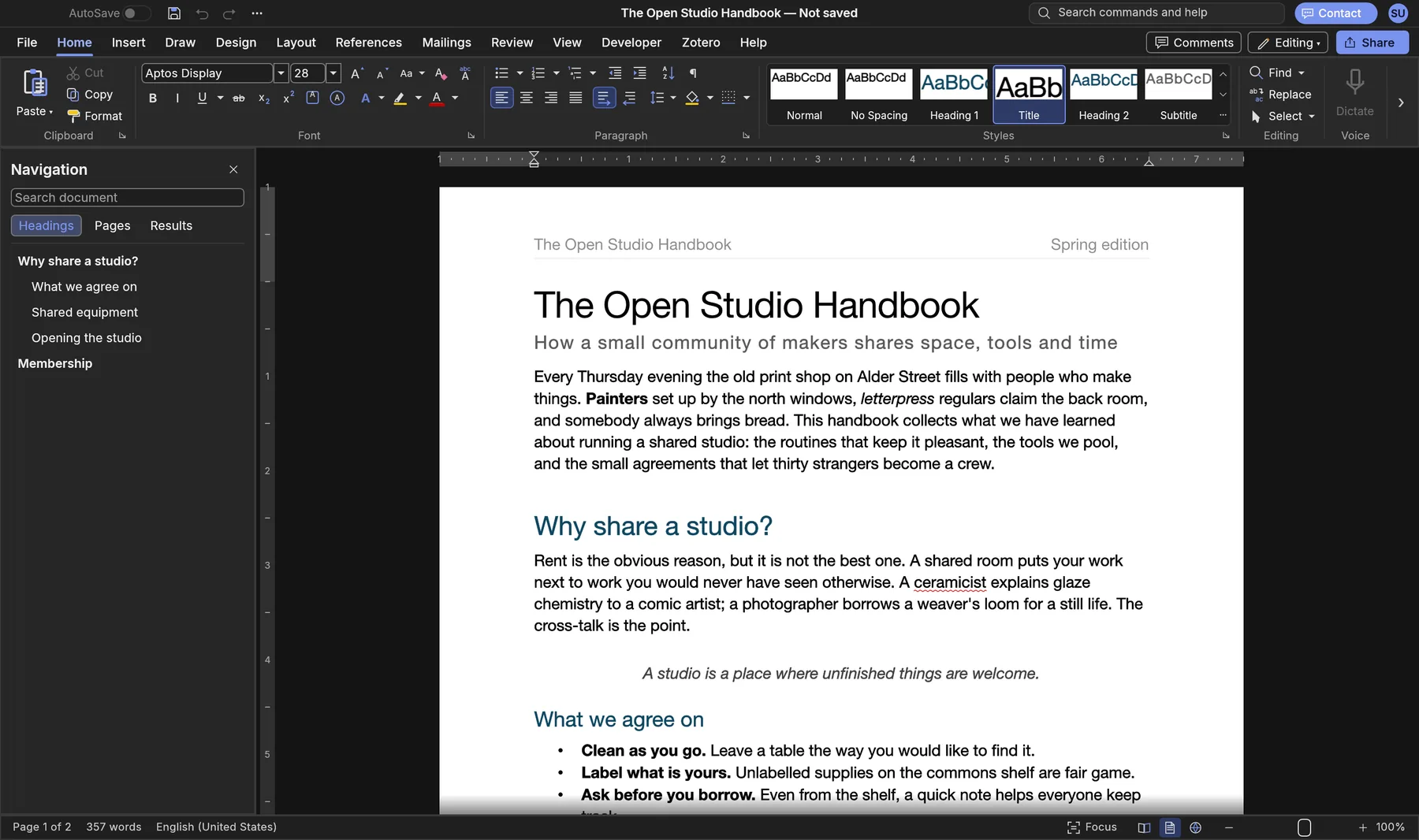This screenshot has width=1419, height=840.
Task: Align paragraph to the right
Action: click(x=551, y=98)
